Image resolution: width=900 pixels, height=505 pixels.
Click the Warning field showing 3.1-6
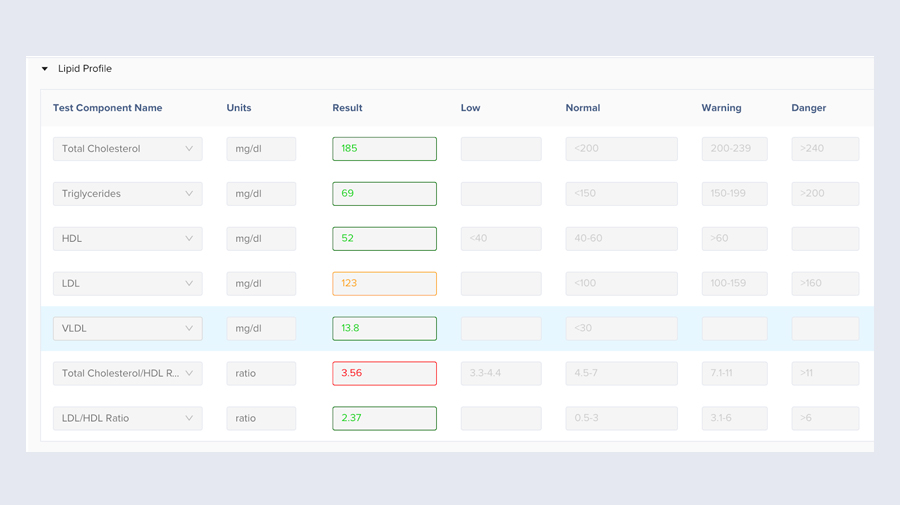(735, 418)
